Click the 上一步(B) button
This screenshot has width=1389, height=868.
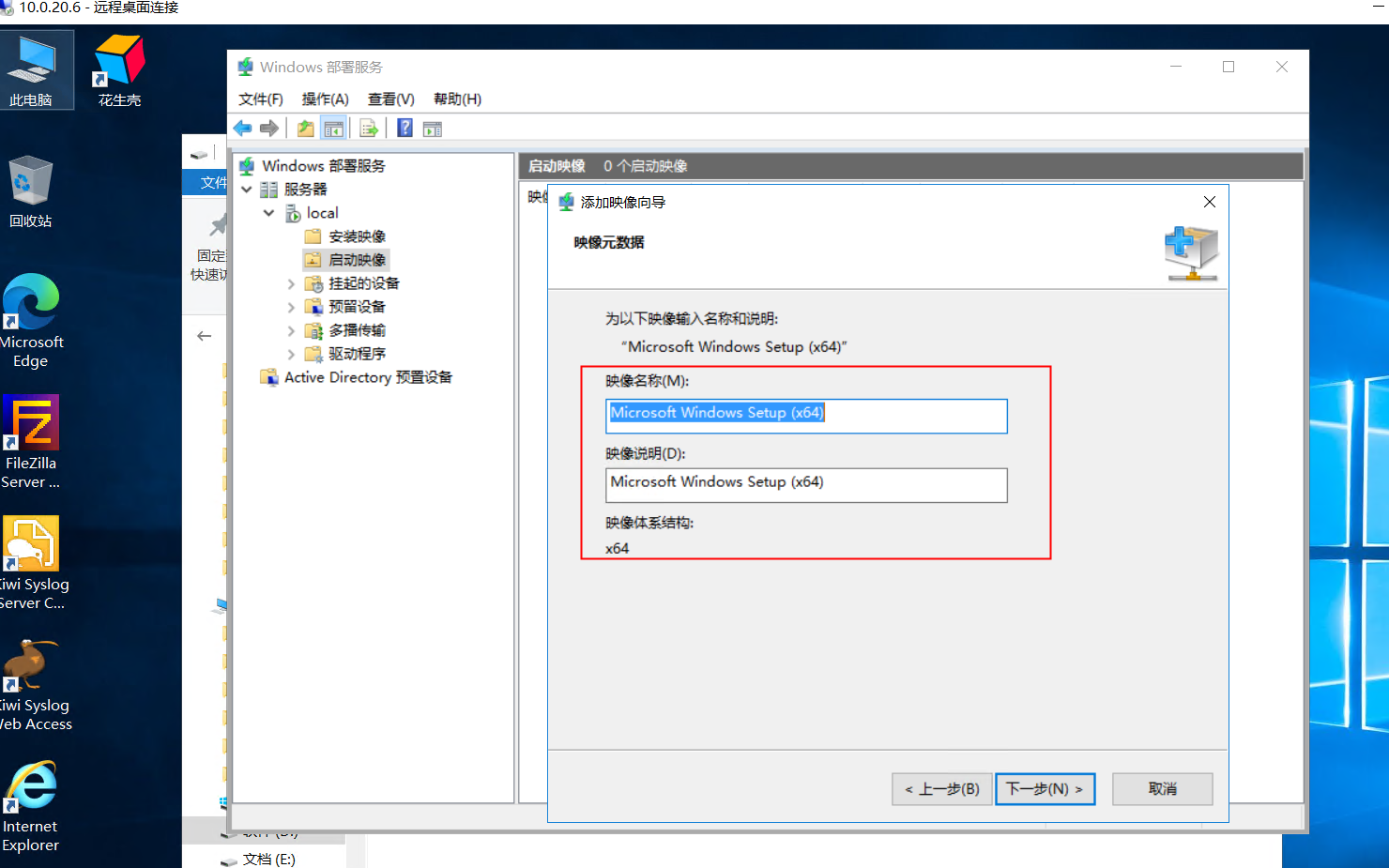[x=941, y=789]
